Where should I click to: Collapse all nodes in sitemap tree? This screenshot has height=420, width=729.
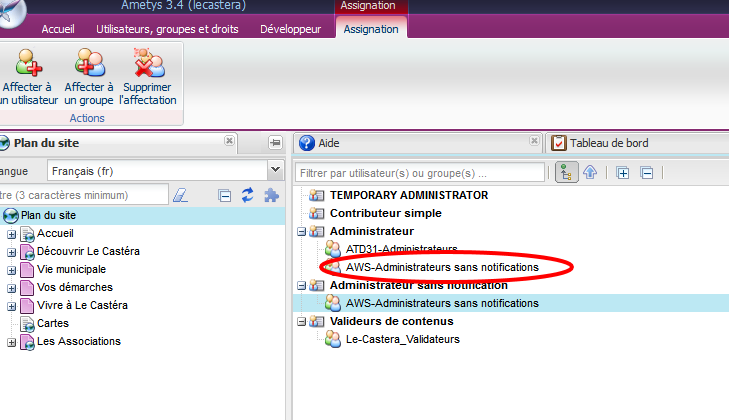click(x=225, y=195)
